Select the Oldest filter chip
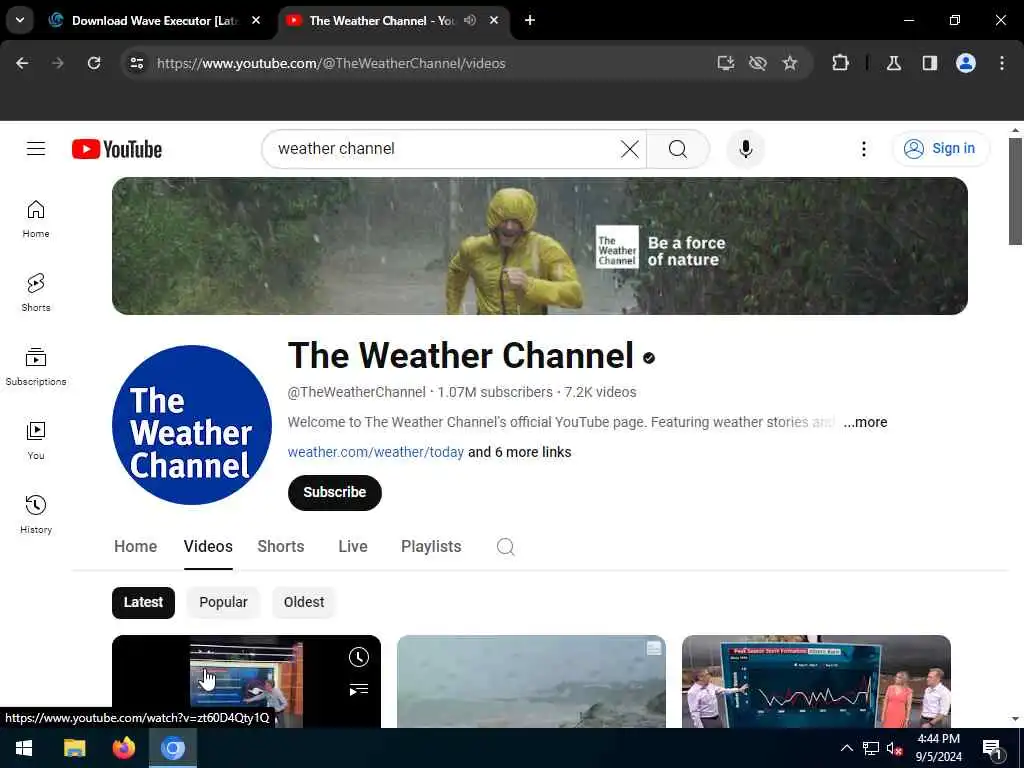Screen dimensions: 1024x768 coord(304,602)
